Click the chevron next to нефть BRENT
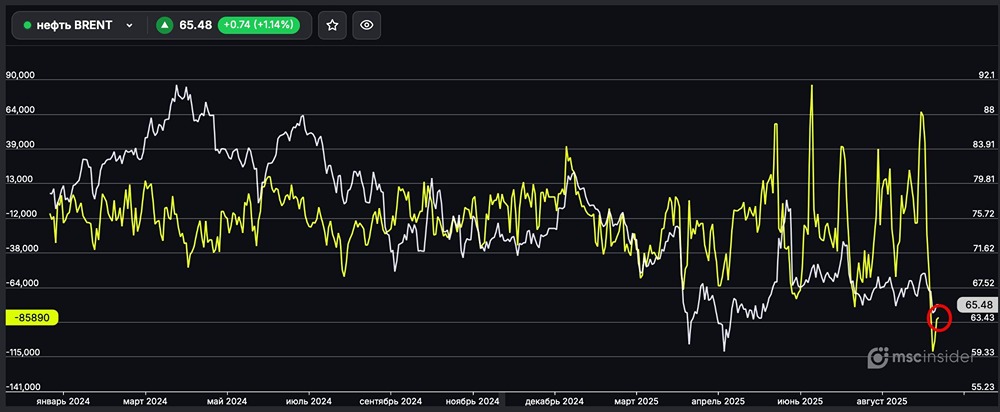Screen dimensions: 1000x412 coord(129,25)
